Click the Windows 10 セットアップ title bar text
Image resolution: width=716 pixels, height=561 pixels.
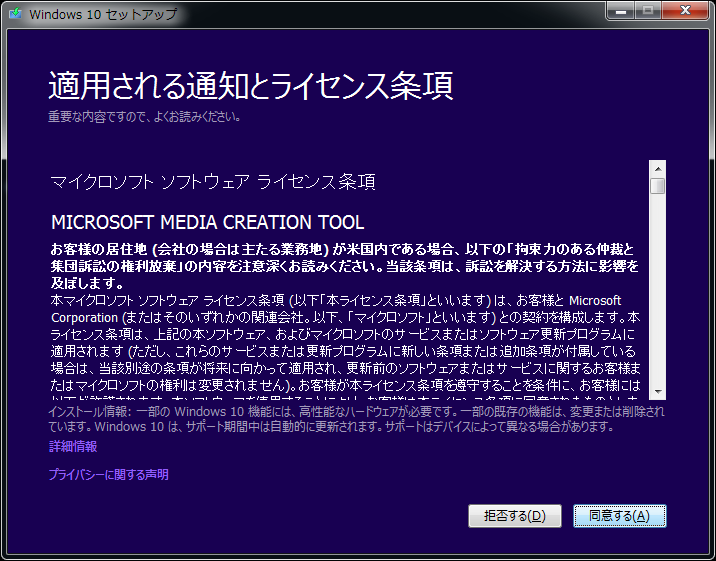pos(103,14)
